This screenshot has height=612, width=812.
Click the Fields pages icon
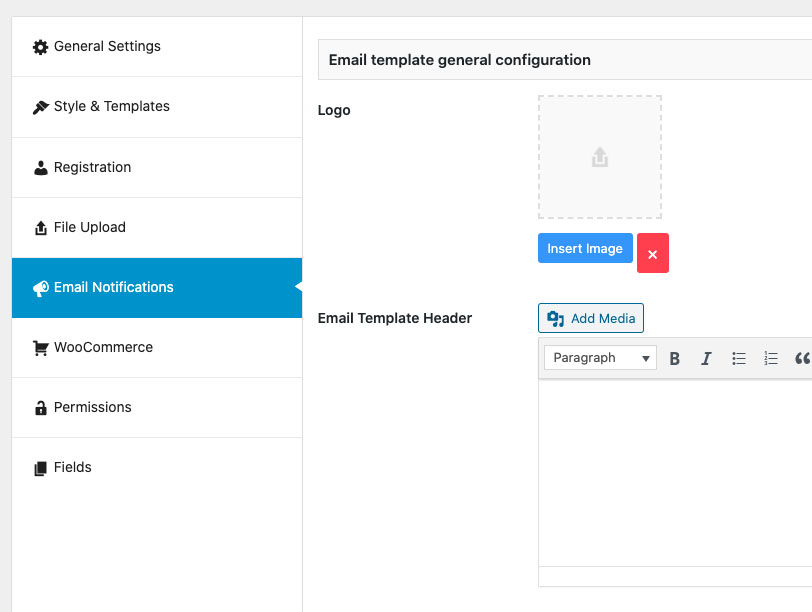(40, 469)
